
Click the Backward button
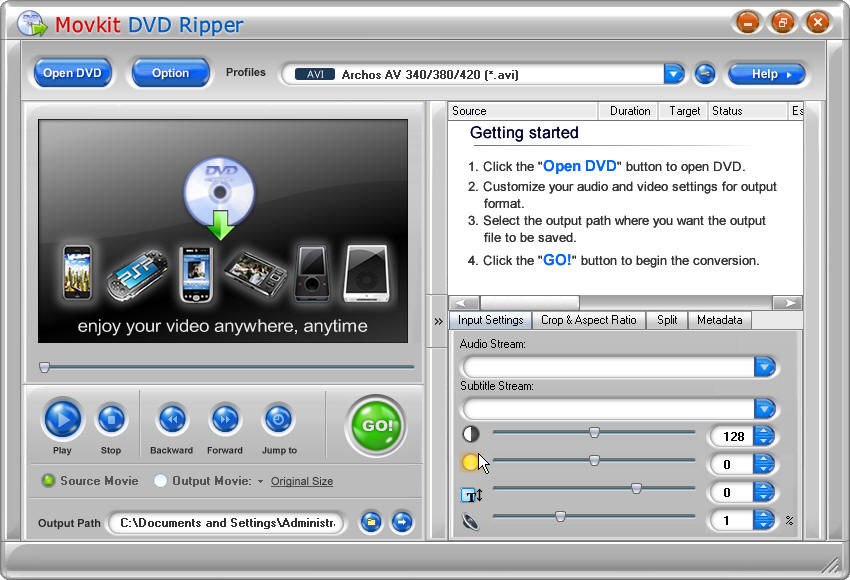pos(172,419)
